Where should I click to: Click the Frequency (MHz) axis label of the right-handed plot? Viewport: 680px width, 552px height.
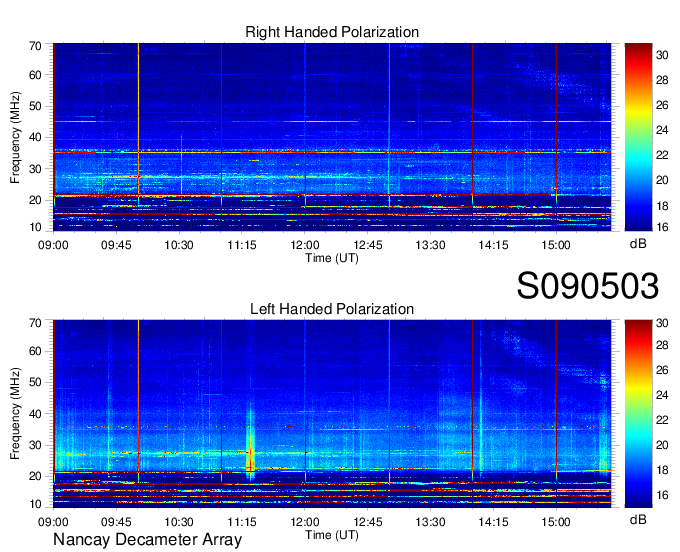pyautogui.click(x=15, y=137)
